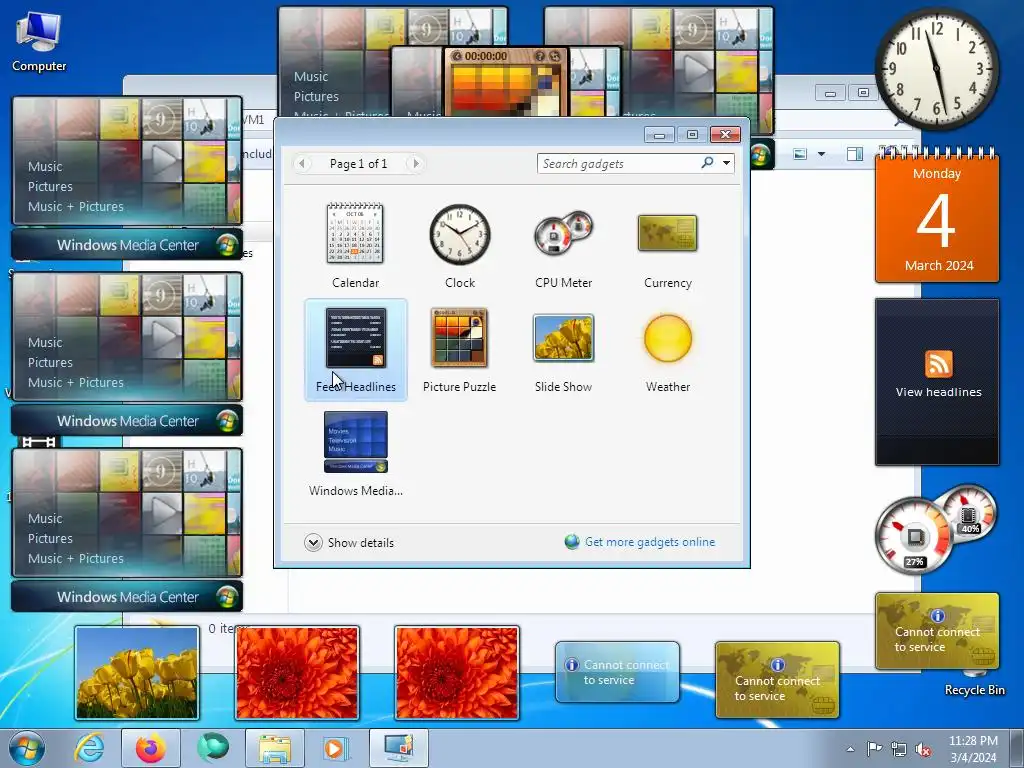The image size is (1024, 768).
Task: Go to next gadget gallery page
Action: (416, 163)
